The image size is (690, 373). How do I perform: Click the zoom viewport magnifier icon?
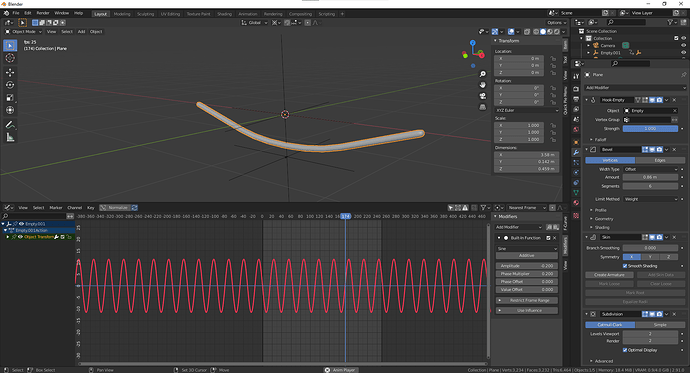[483, 74]
